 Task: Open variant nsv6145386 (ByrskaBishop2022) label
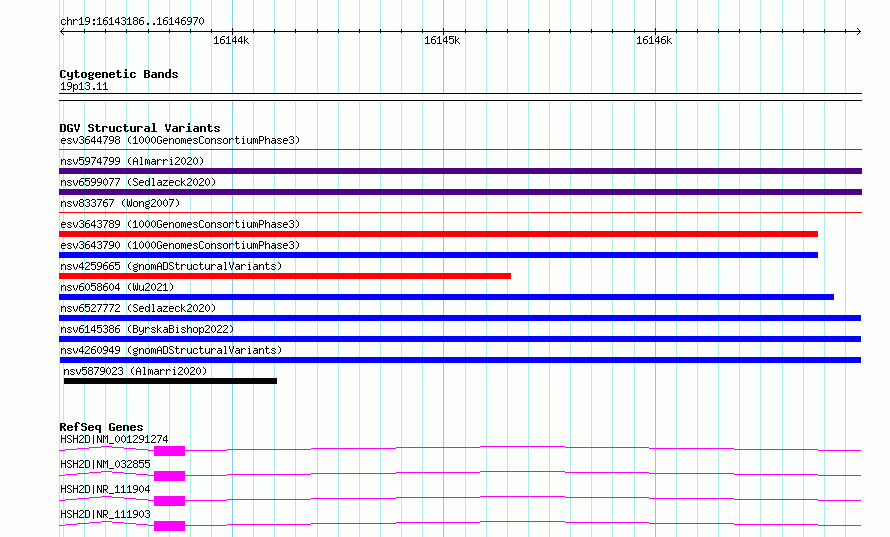pyautogui.click(x=147, y=329)
